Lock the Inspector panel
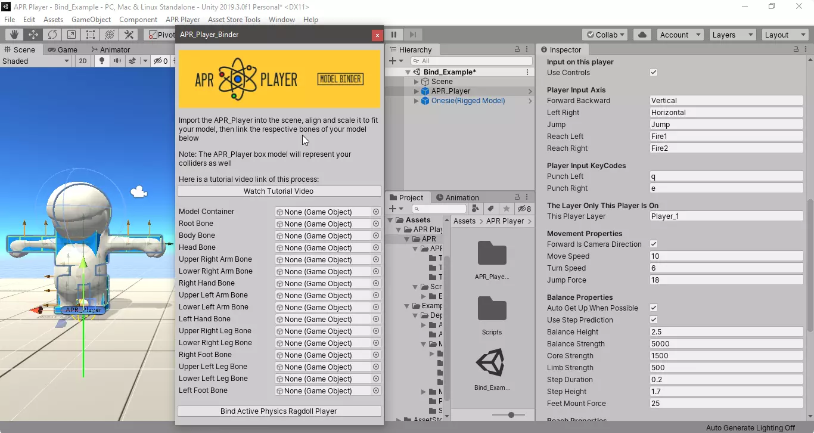Viewport: 814px width, 433px height. (796, 49)
